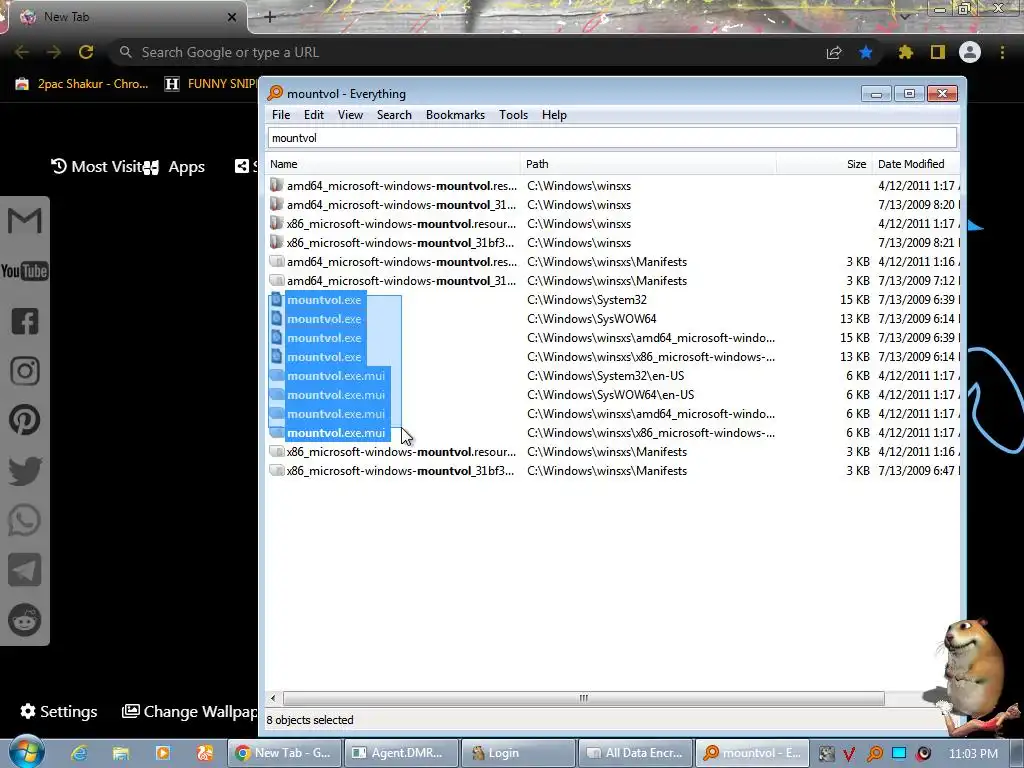Open new tab page Settings
Screen dimensions: 1024x768
tap(59, 711)
